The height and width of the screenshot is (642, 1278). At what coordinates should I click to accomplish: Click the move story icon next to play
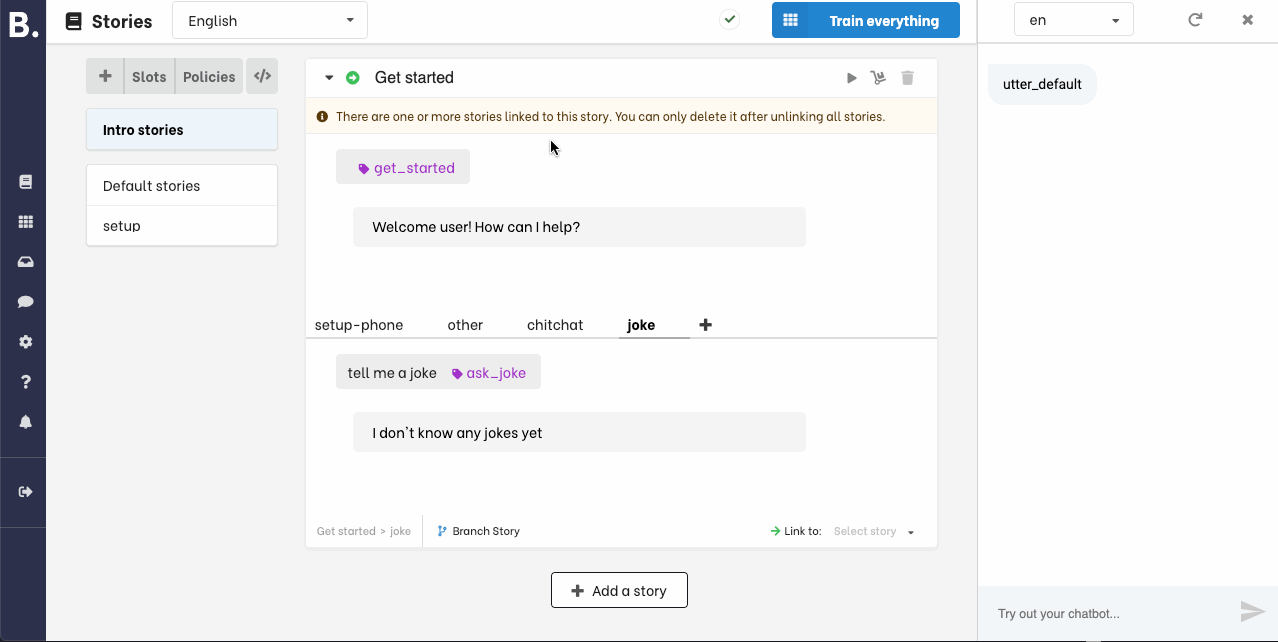point(878,77)
